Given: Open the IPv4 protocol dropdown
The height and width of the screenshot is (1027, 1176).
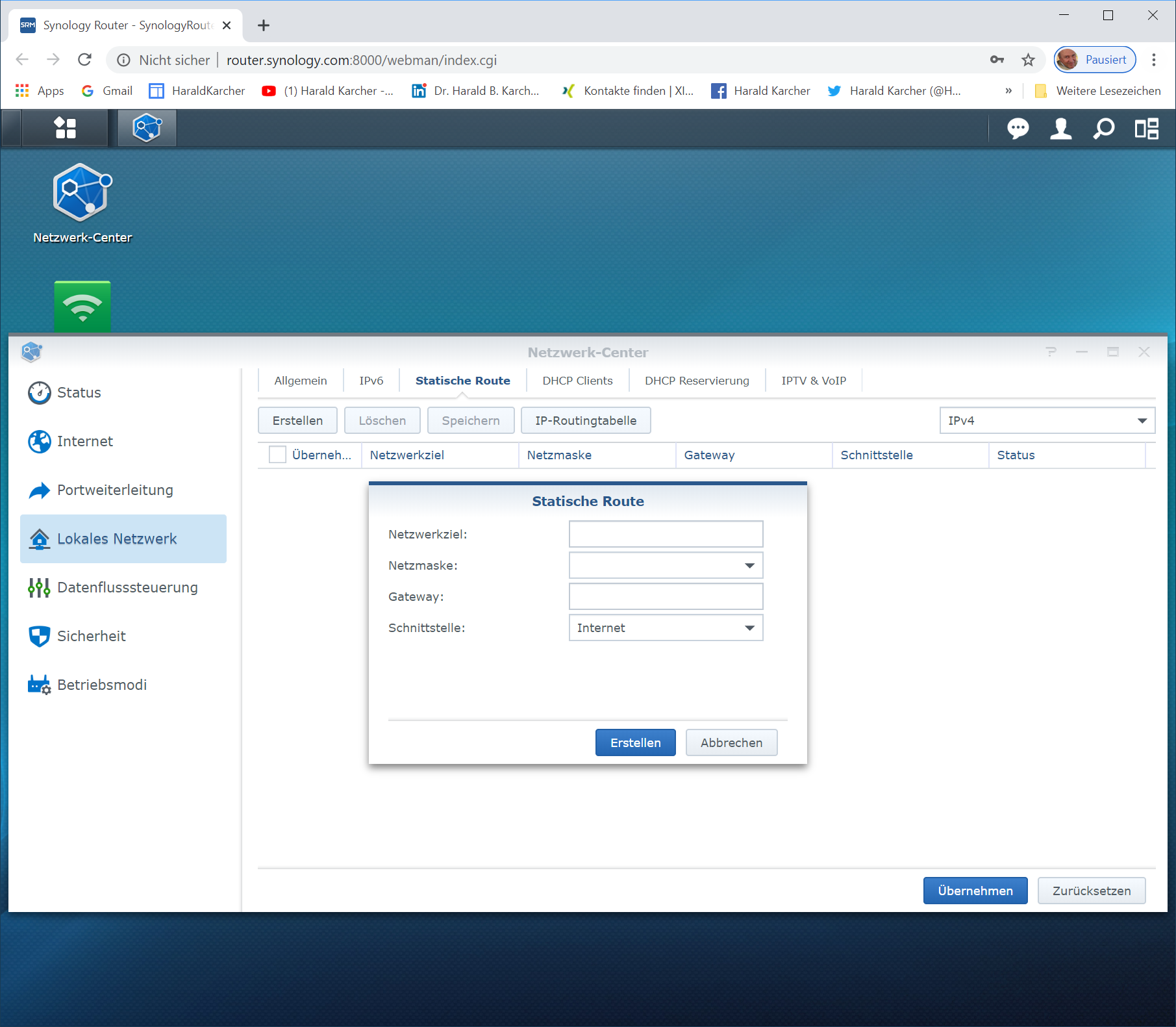Looking at the screenshot, I should pos(1047,421).
